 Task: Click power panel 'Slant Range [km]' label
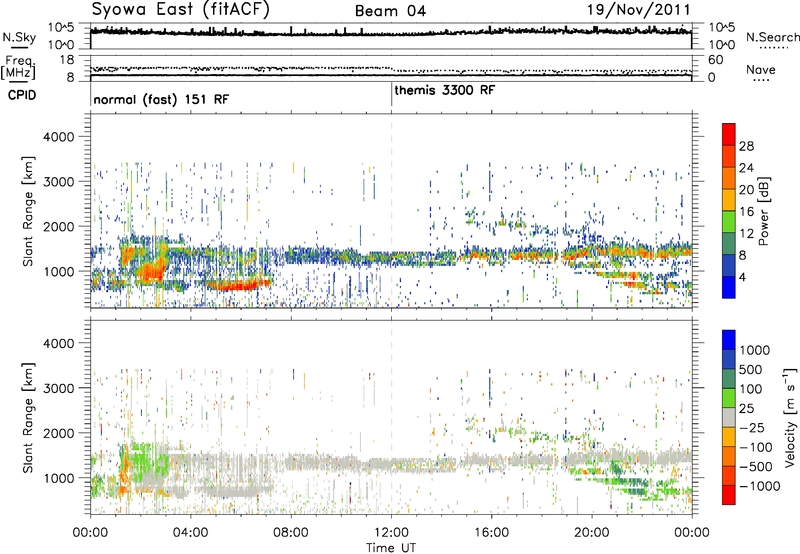click(x=28, y=211)
